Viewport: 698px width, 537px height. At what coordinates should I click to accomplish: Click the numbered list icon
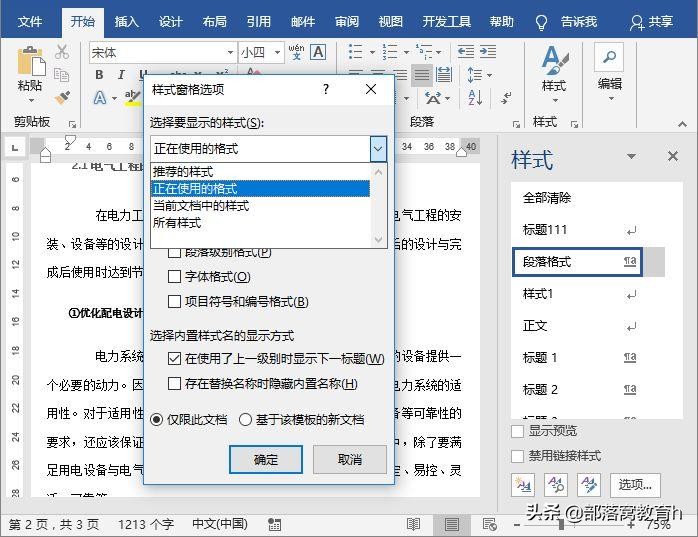(390, 52)
